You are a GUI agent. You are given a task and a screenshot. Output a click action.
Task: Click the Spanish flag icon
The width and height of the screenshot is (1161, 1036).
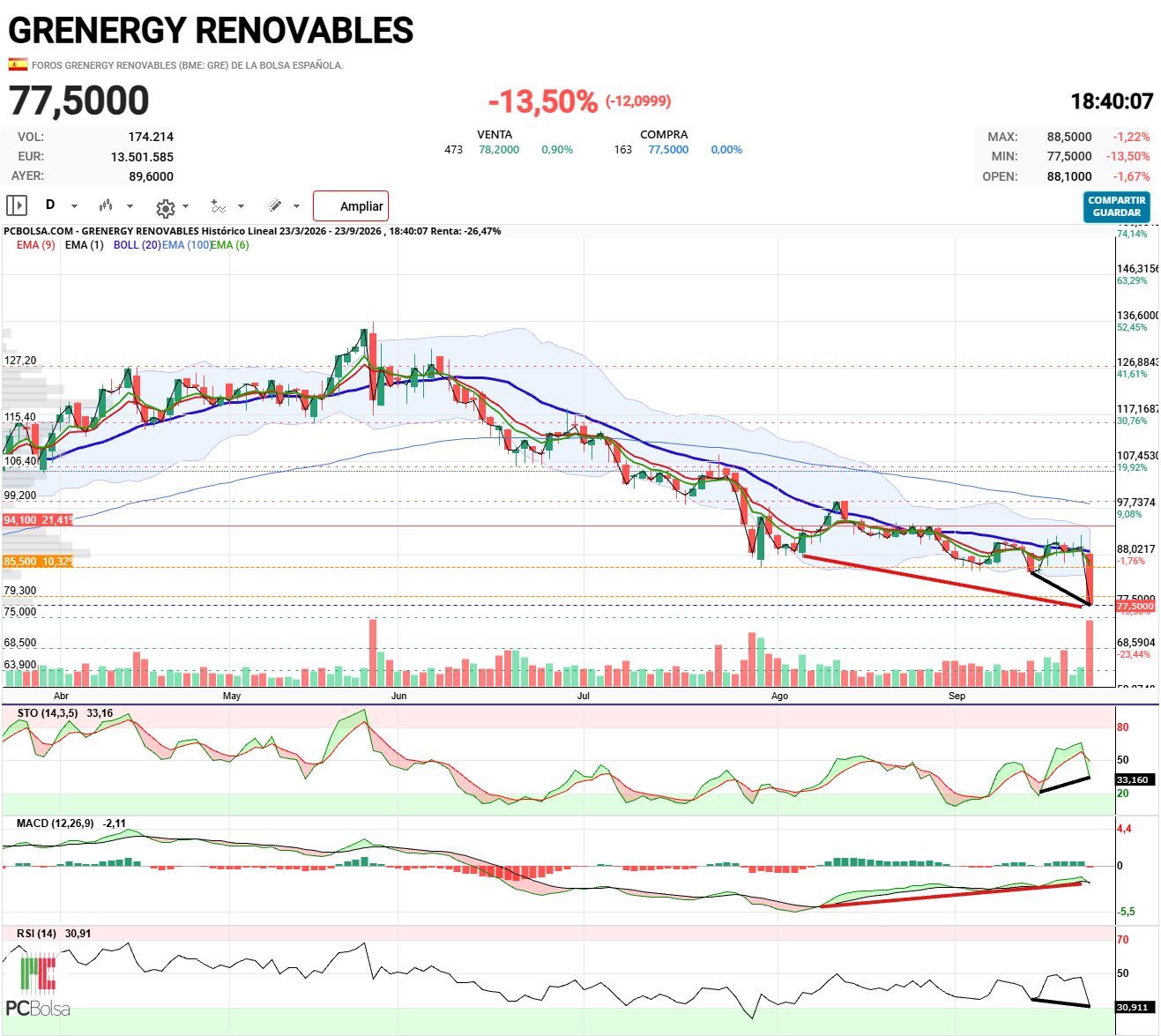coord(18,64)
